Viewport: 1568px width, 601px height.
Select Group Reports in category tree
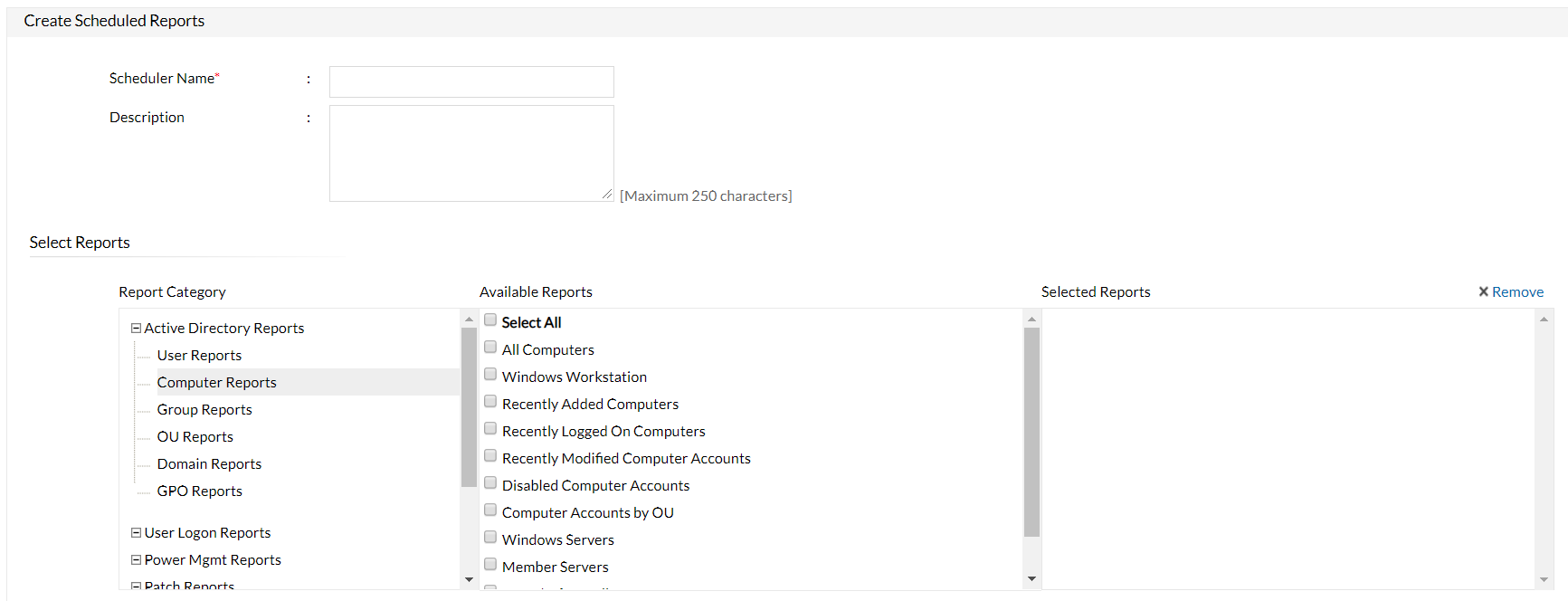(x=204, y=410)
